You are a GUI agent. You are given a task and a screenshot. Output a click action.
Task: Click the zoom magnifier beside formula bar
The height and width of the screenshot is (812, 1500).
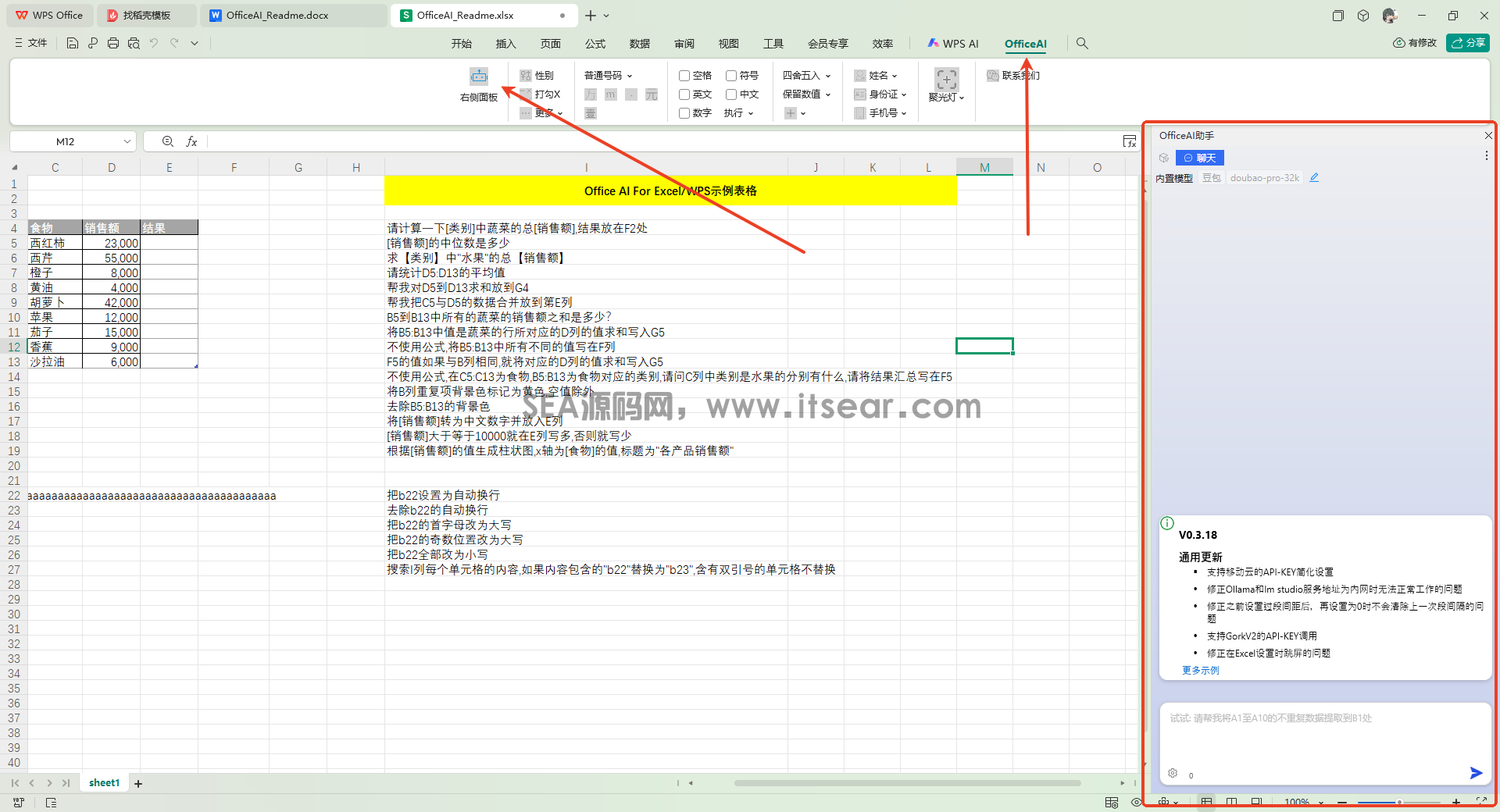tap(167, 141)
